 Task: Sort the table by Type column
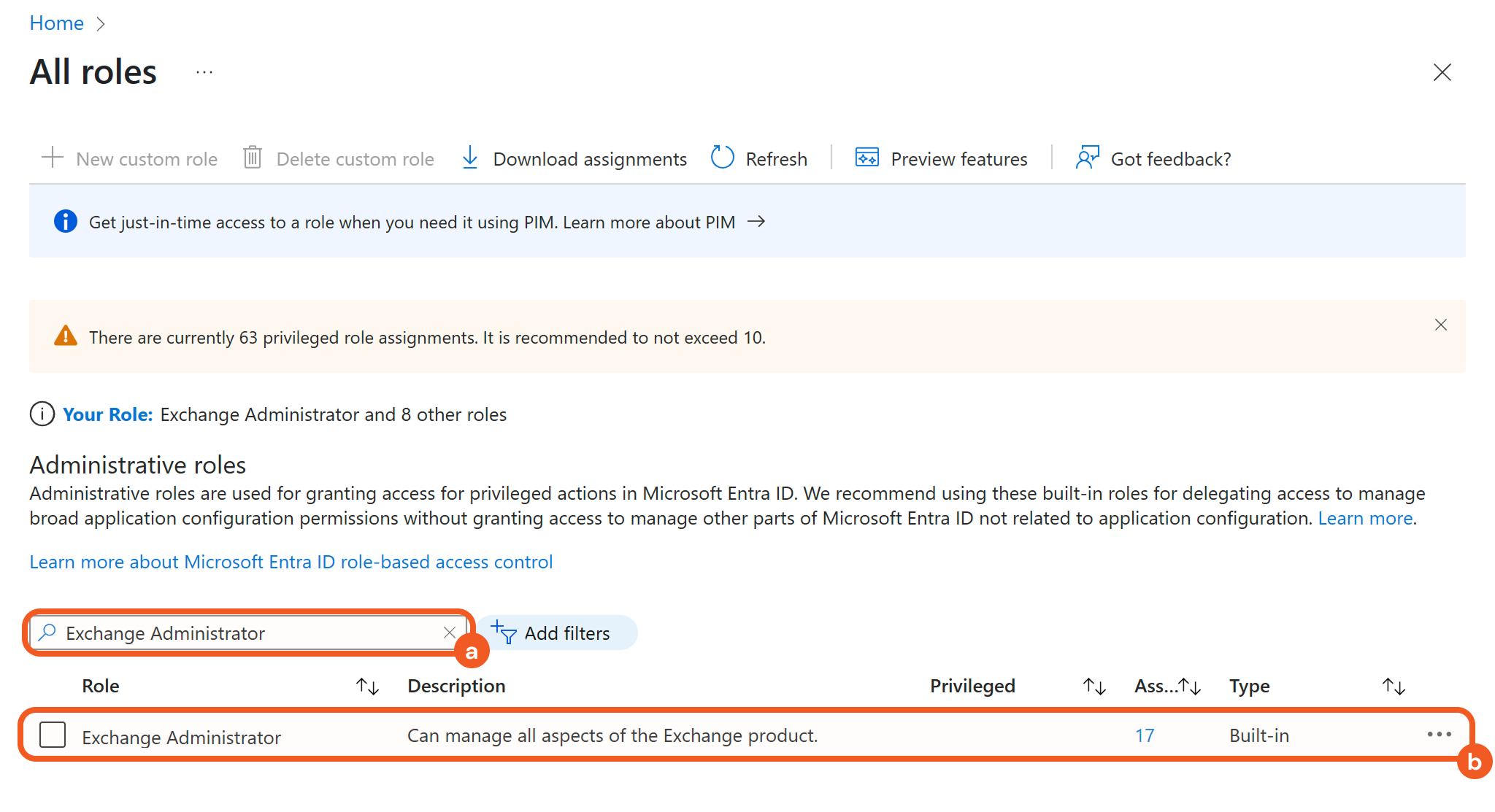(x=1393, y=686)
